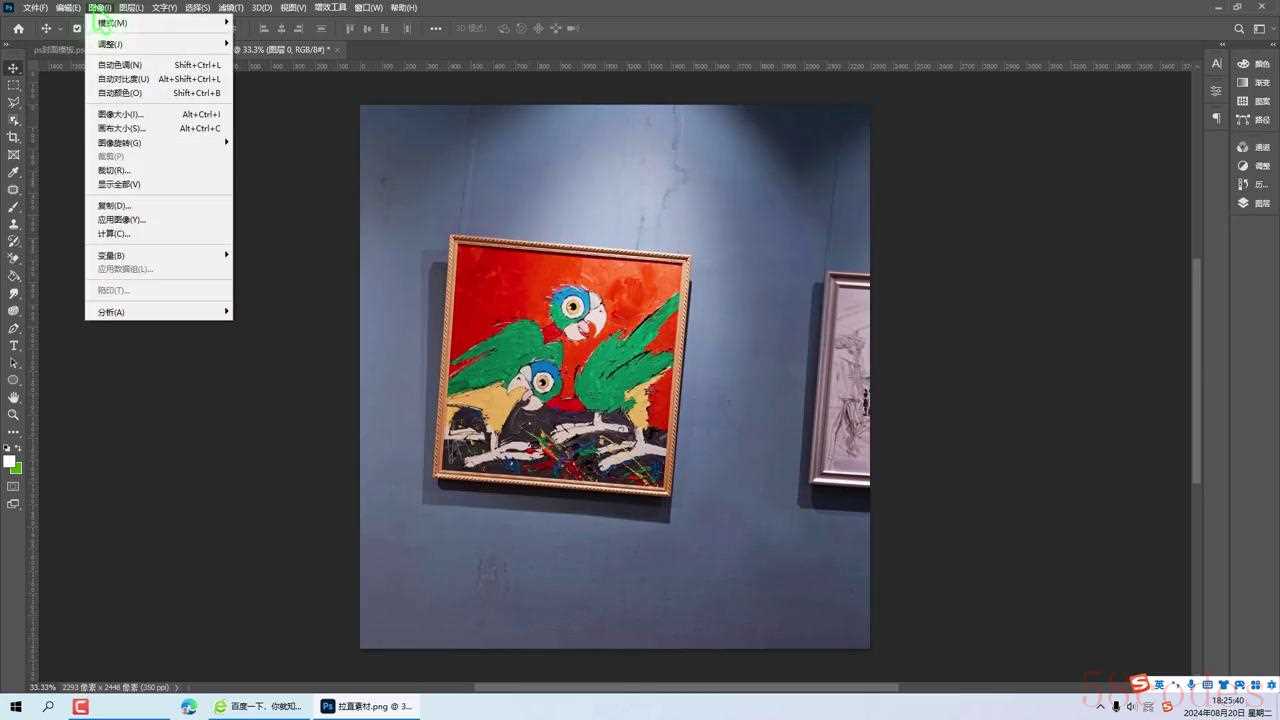1280x720 pixels.
Task: Open the History (历...) panel
Action: click(1253, 184)
